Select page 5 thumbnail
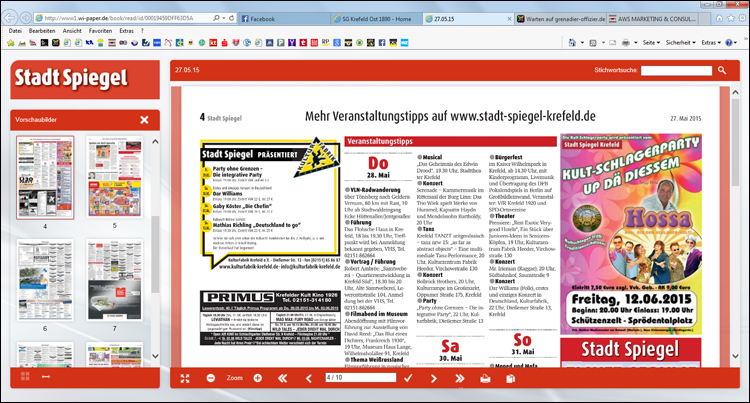Viewport: 750px width, 403px height. [x=114, y=177]
